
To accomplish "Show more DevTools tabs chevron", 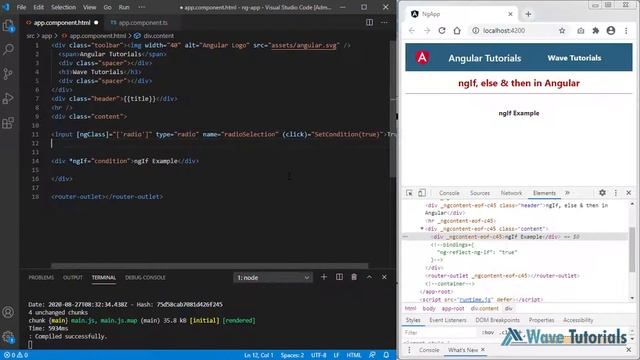I will 567,193.
